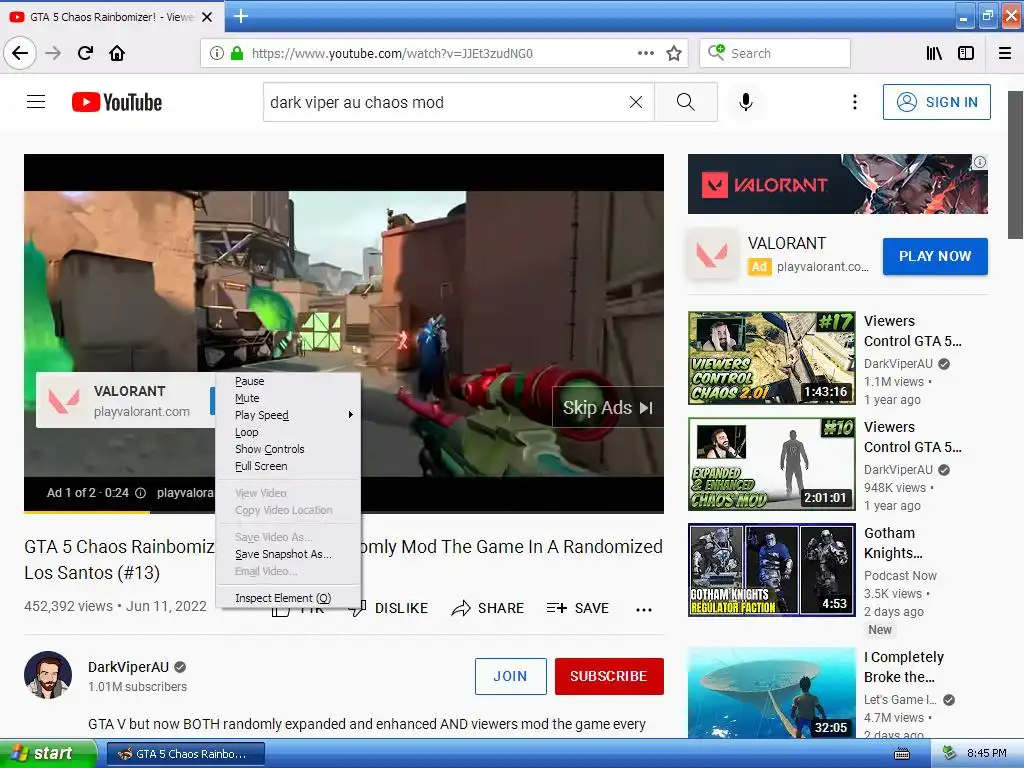Click the JOIN channel button
This screenshot has height=768, width=1024.
511,676
